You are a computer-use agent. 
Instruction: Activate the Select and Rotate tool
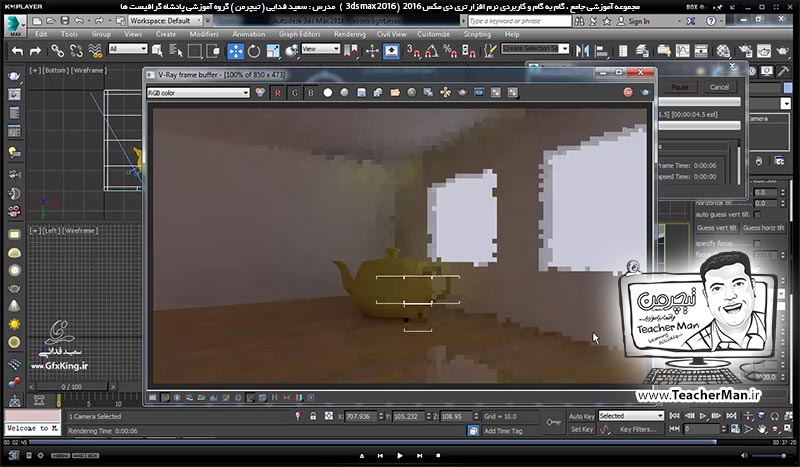254,51
